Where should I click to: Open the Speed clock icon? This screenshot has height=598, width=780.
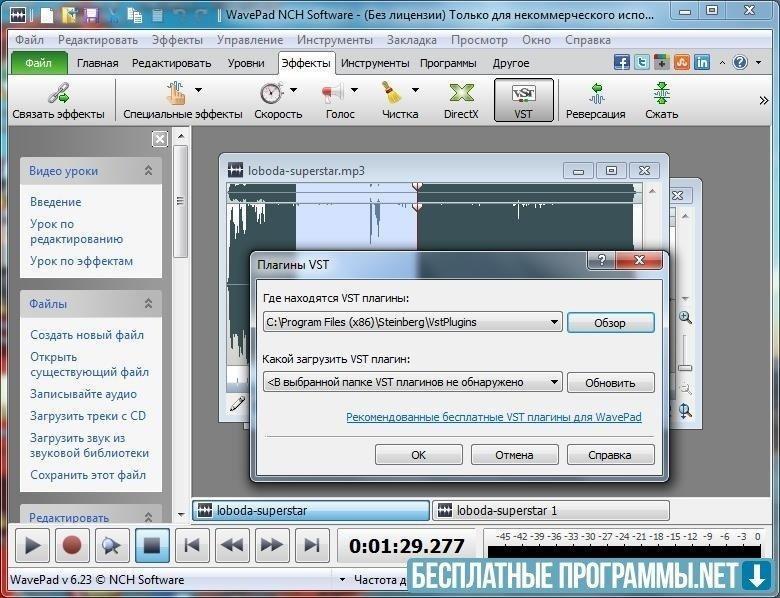272,93
